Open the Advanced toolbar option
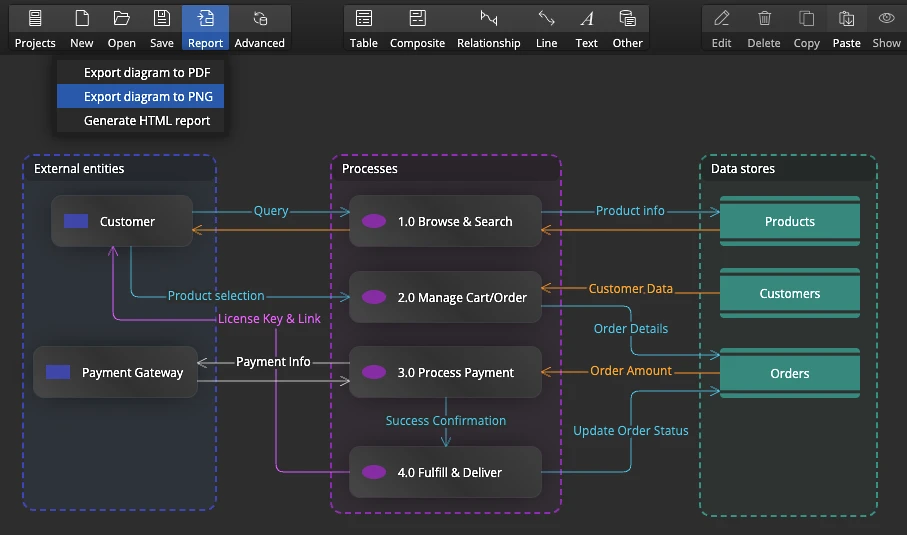Viewport: 907px width, 535px height. click(x=259, y=28)
